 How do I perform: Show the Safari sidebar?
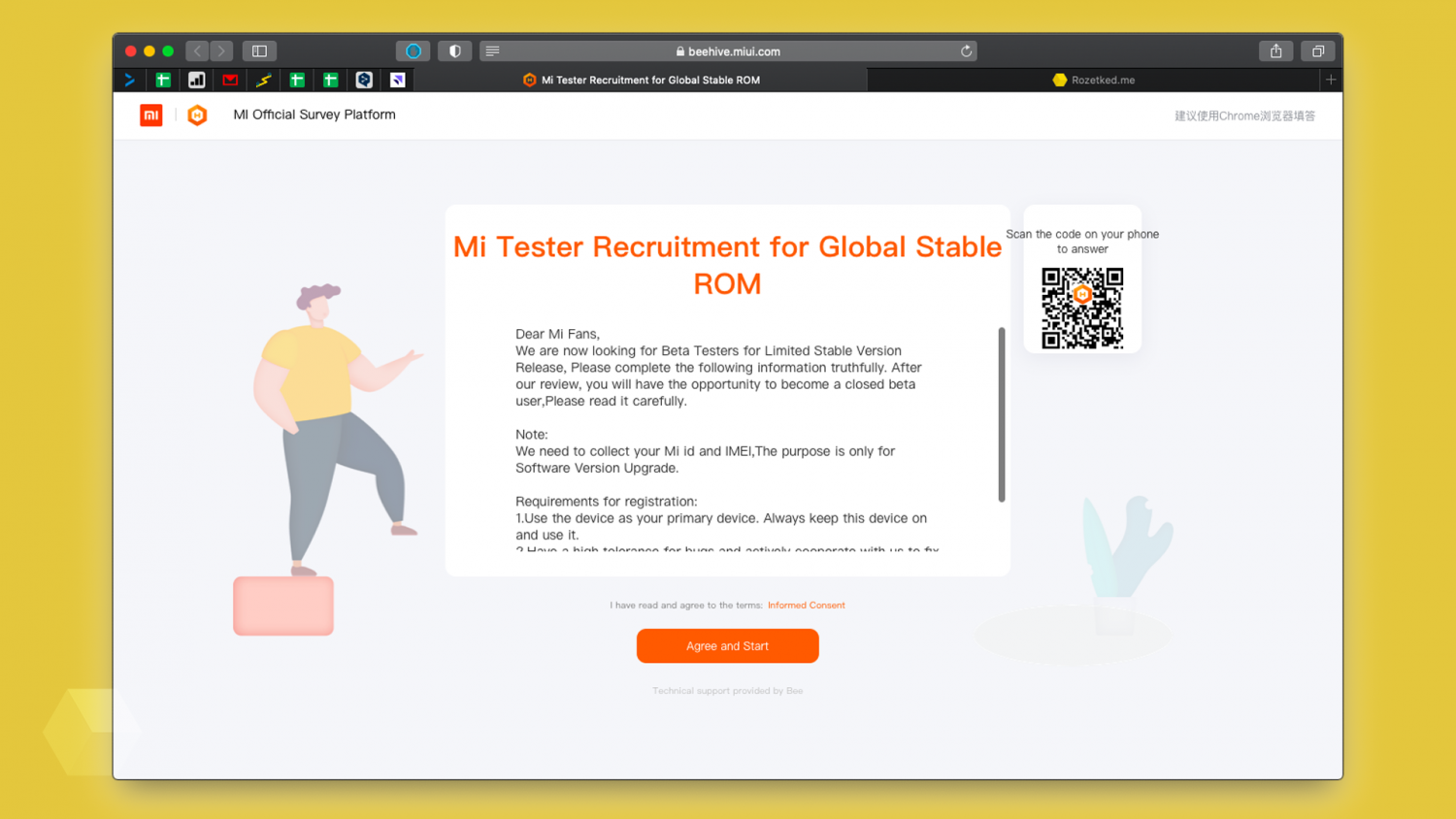(x=259, y=50)
